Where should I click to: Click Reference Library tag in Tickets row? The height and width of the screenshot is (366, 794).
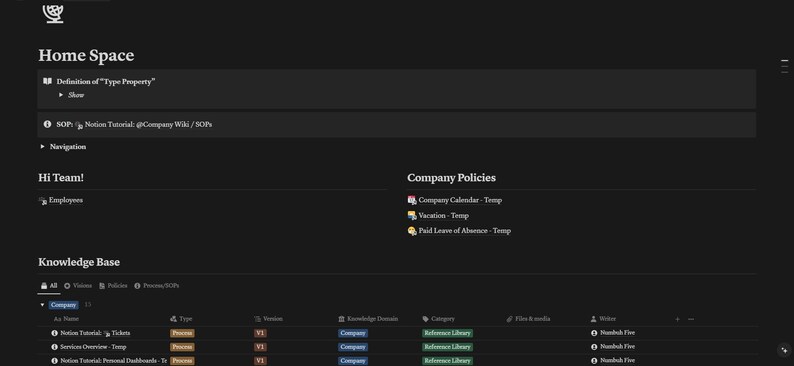[x=448, y=333]
